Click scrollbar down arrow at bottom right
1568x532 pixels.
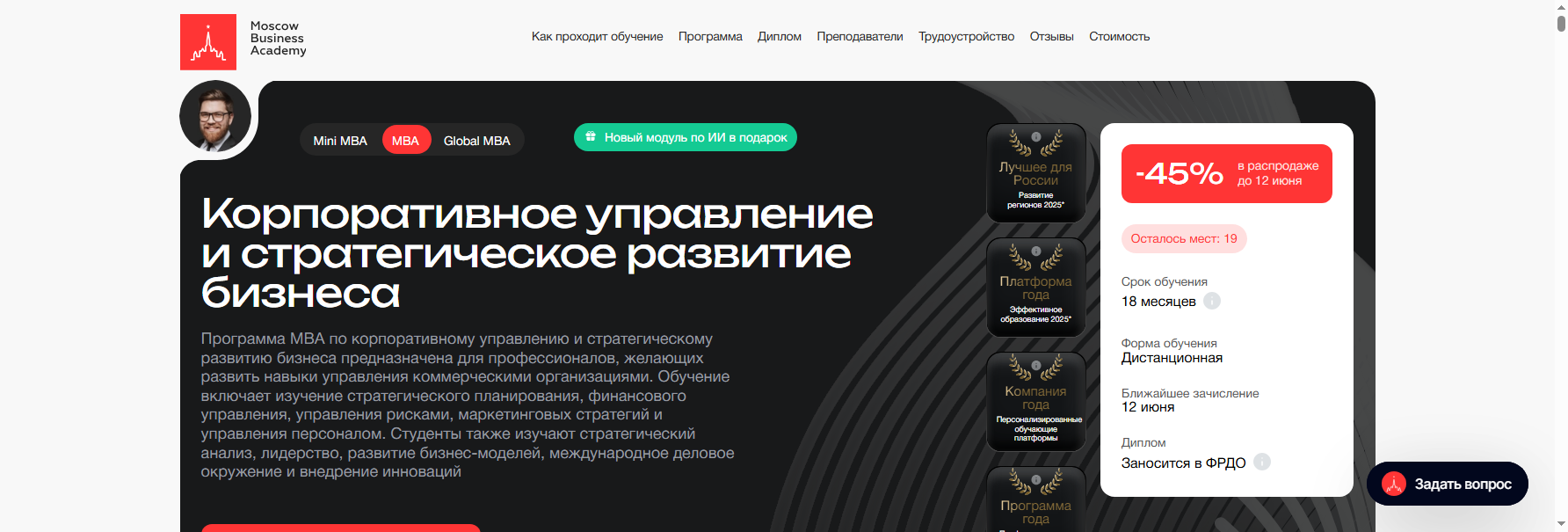(1561, 524)
